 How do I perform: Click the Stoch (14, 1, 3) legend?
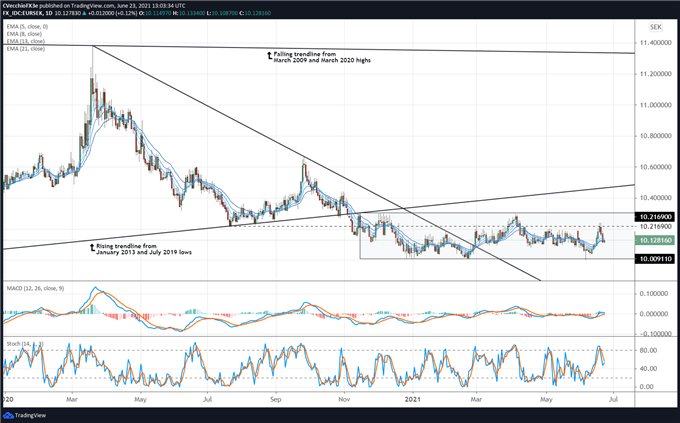(x=25, y=344)
